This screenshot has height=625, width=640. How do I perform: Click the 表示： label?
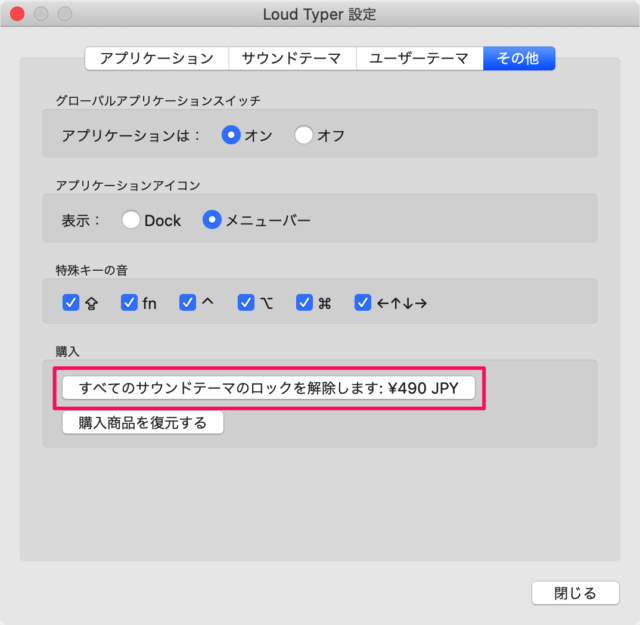click(x=81, y=221)
